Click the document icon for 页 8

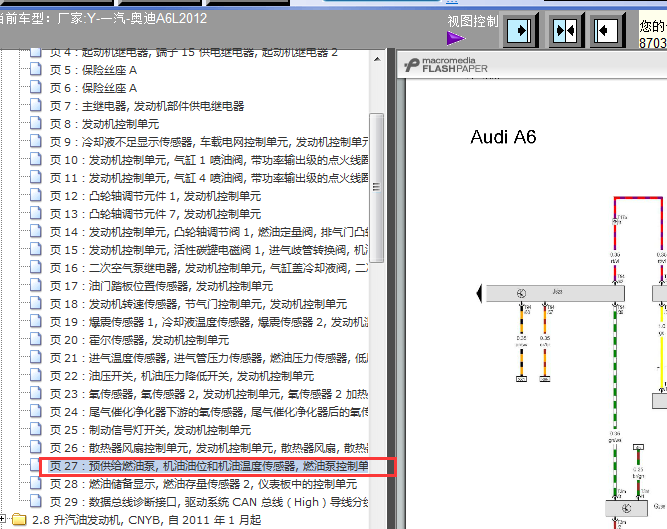pyautogui.click(x=36, y=123)
